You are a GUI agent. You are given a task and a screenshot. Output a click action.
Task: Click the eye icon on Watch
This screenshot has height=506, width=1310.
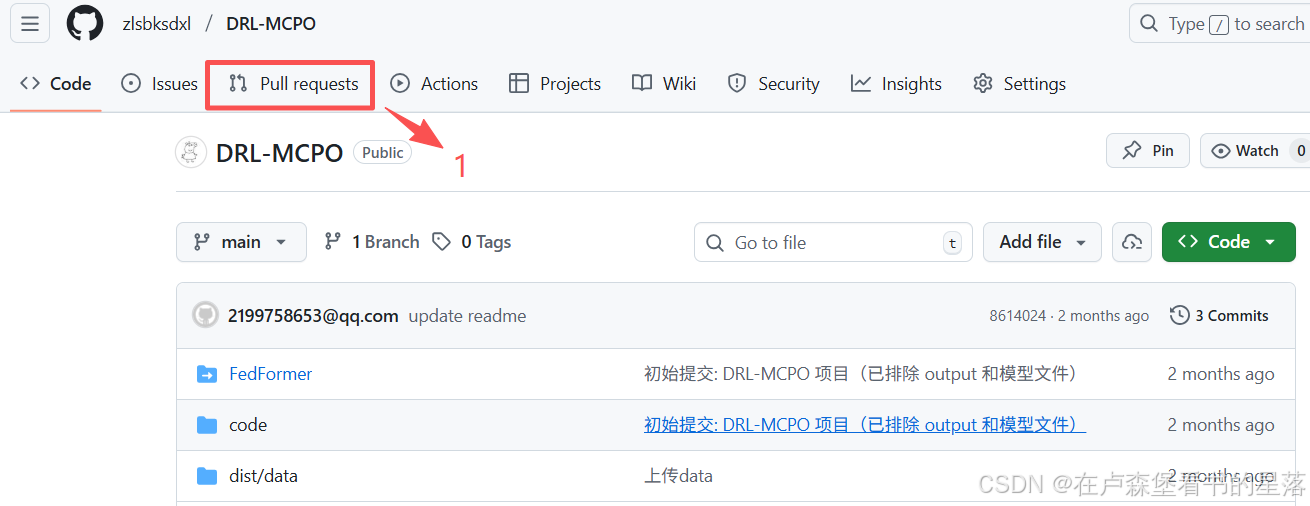coord(1221,150)
